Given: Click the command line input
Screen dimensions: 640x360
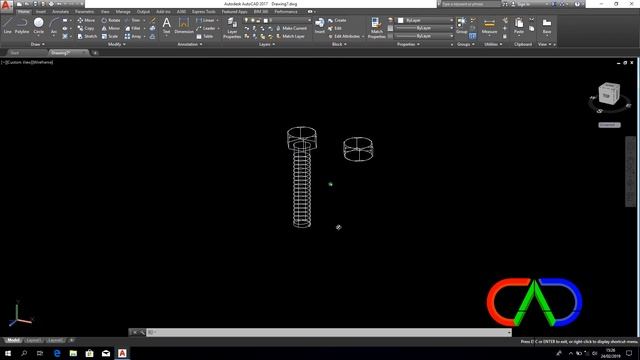Looking at the screenshot, I should click(x=329, y=332).
